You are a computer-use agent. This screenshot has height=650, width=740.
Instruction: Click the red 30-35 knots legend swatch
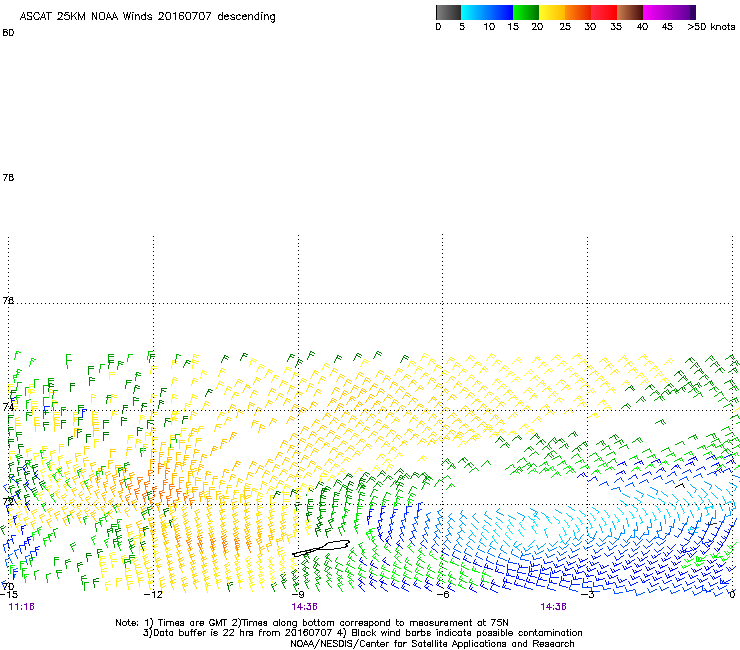[604, 12]
